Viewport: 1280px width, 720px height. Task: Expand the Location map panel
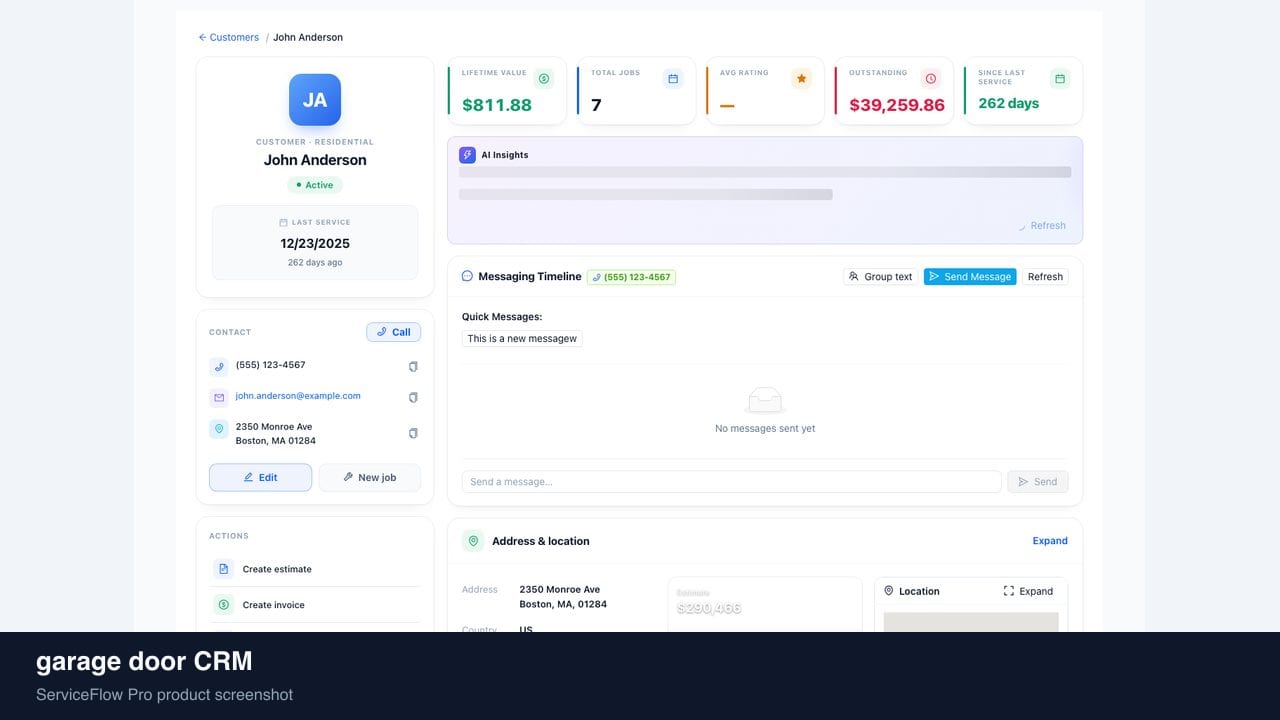1028,591
